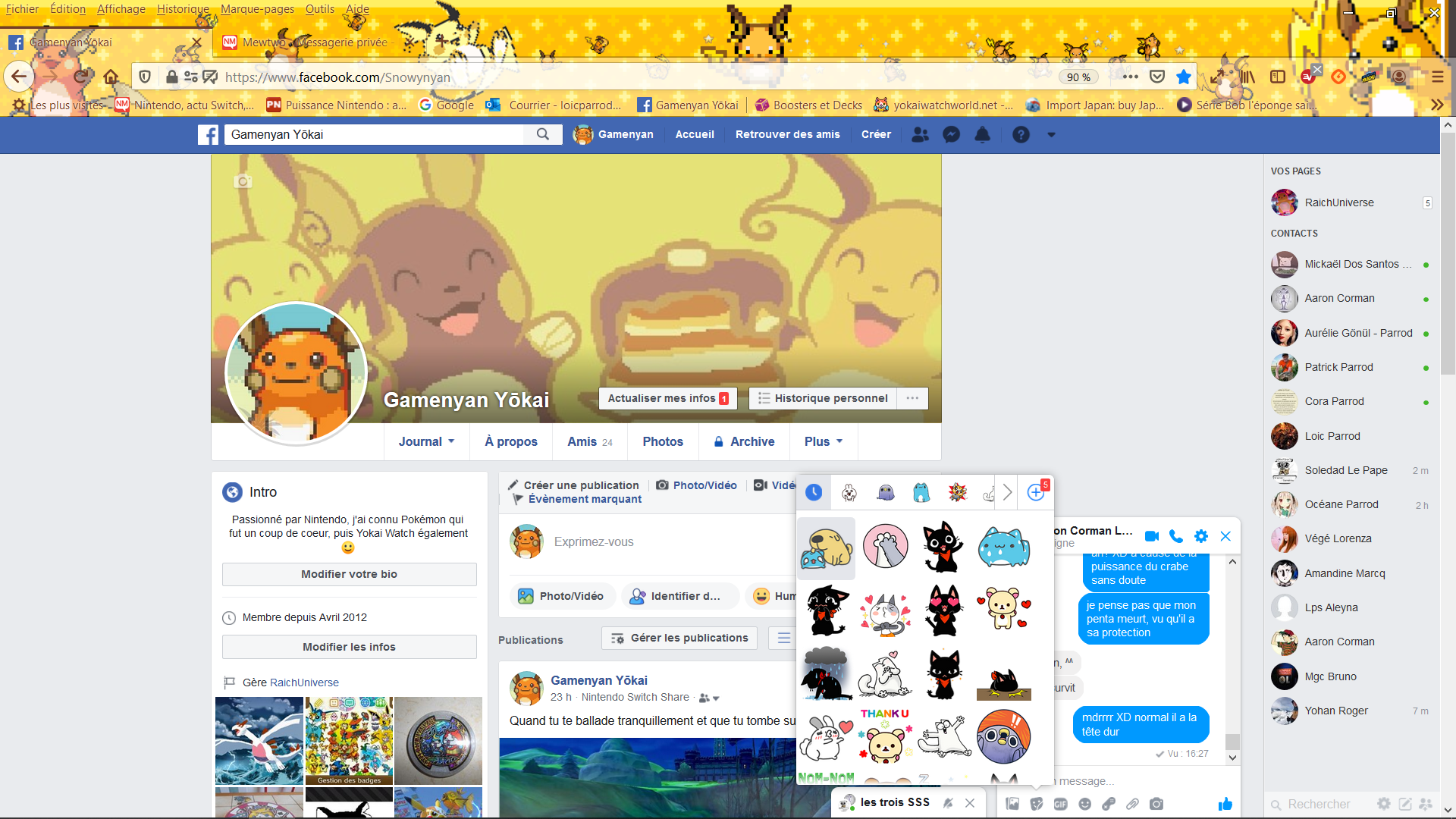Select the white bunny sticker pack tab
The height and width of the screenshot is (819, 1456).
click(x=849, y=493)
